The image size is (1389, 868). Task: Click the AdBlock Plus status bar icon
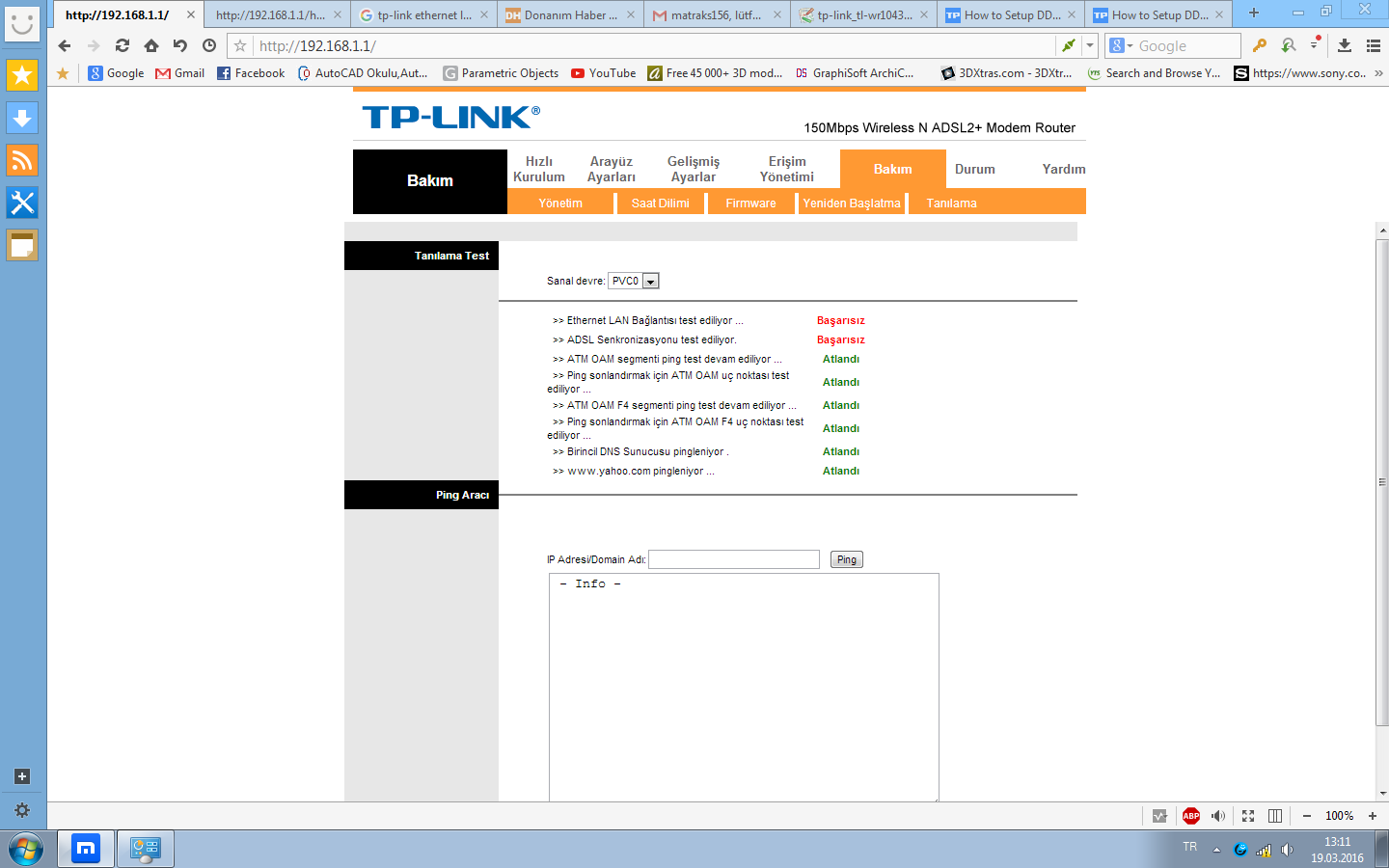1191,816
